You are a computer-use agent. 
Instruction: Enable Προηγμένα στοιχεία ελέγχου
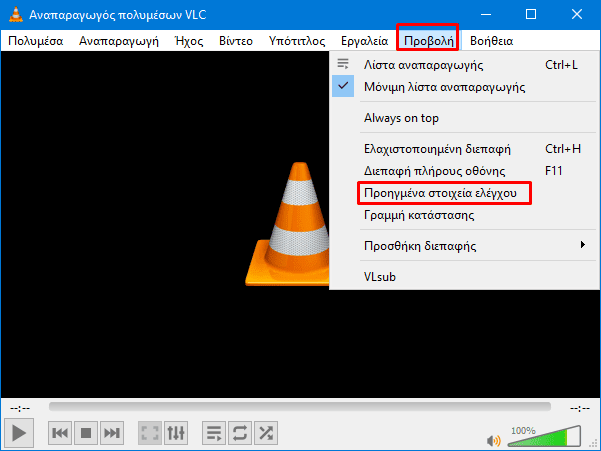[465, 193]
